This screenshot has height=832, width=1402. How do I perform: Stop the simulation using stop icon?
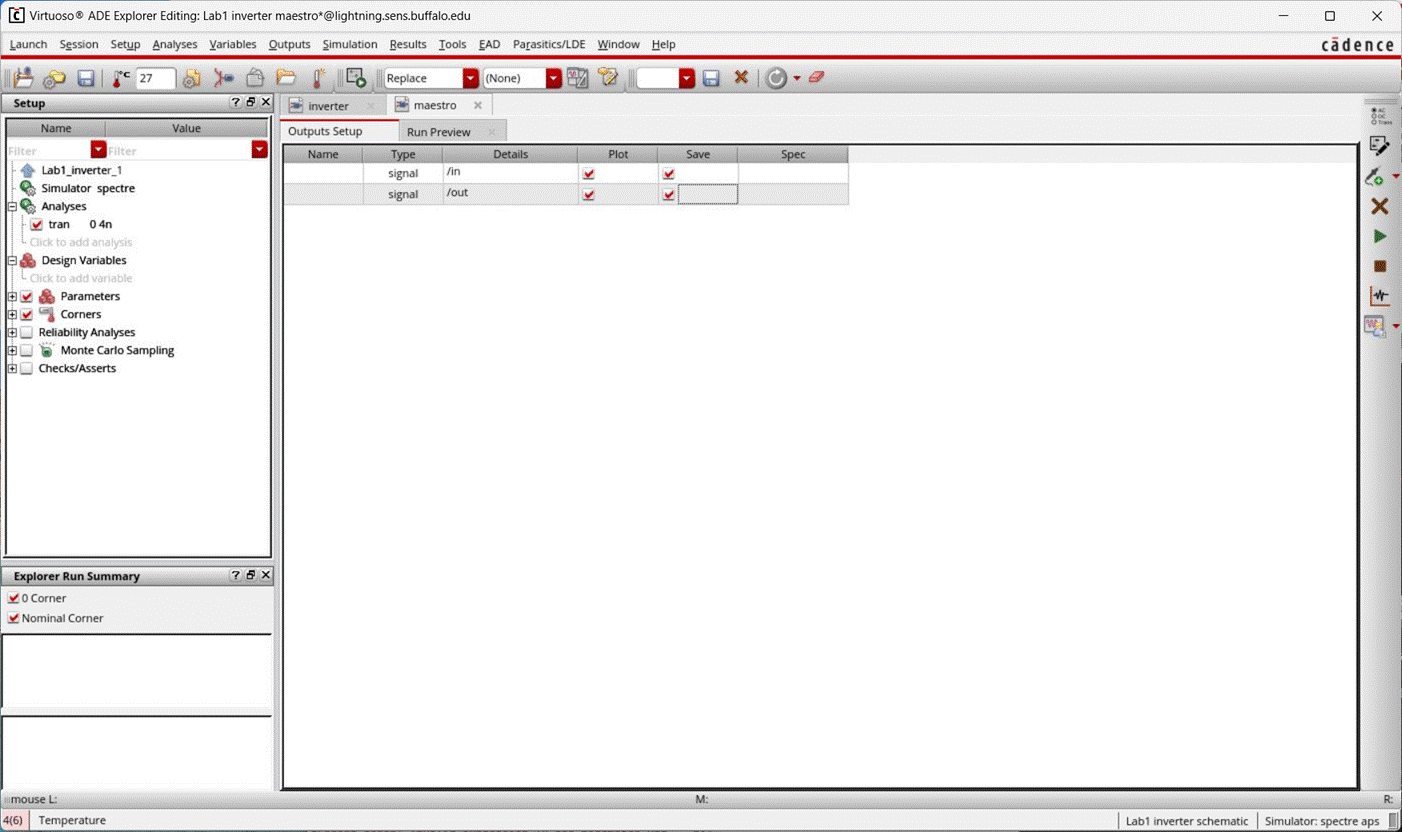[x=1379, y=266]
